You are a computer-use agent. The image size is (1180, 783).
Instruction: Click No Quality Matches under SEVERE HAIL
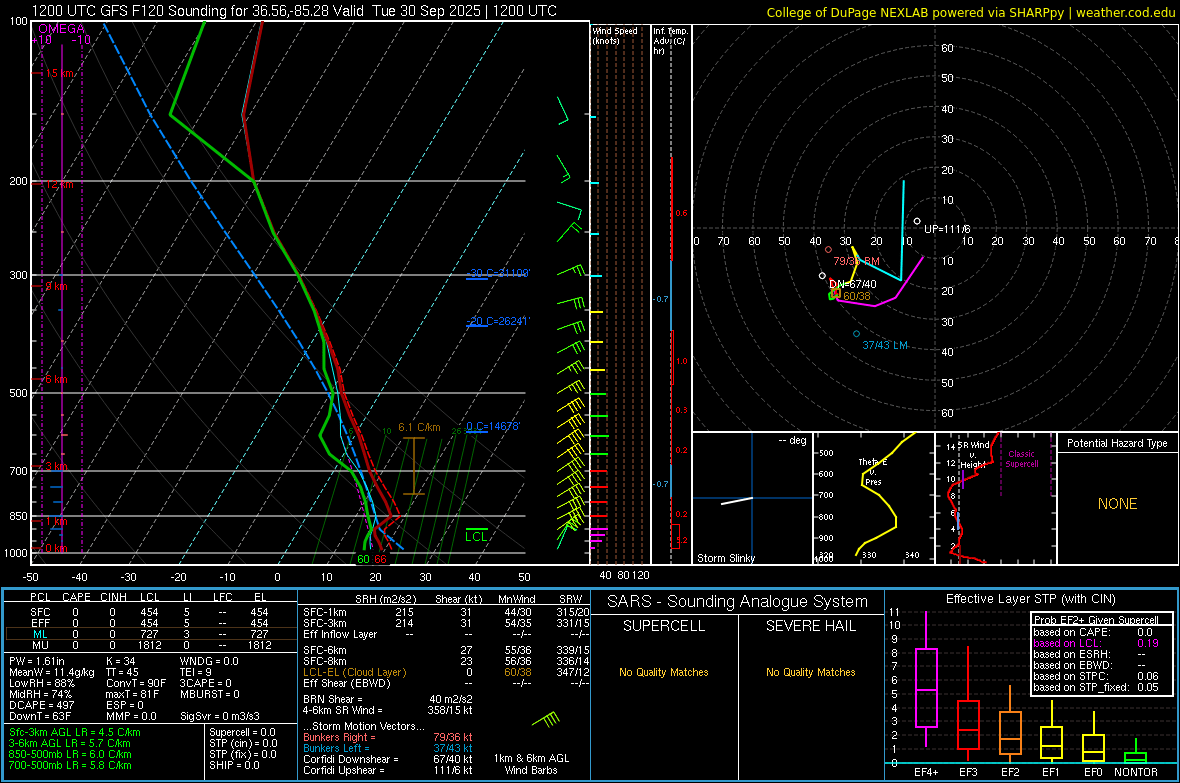[x=810, y=672]
